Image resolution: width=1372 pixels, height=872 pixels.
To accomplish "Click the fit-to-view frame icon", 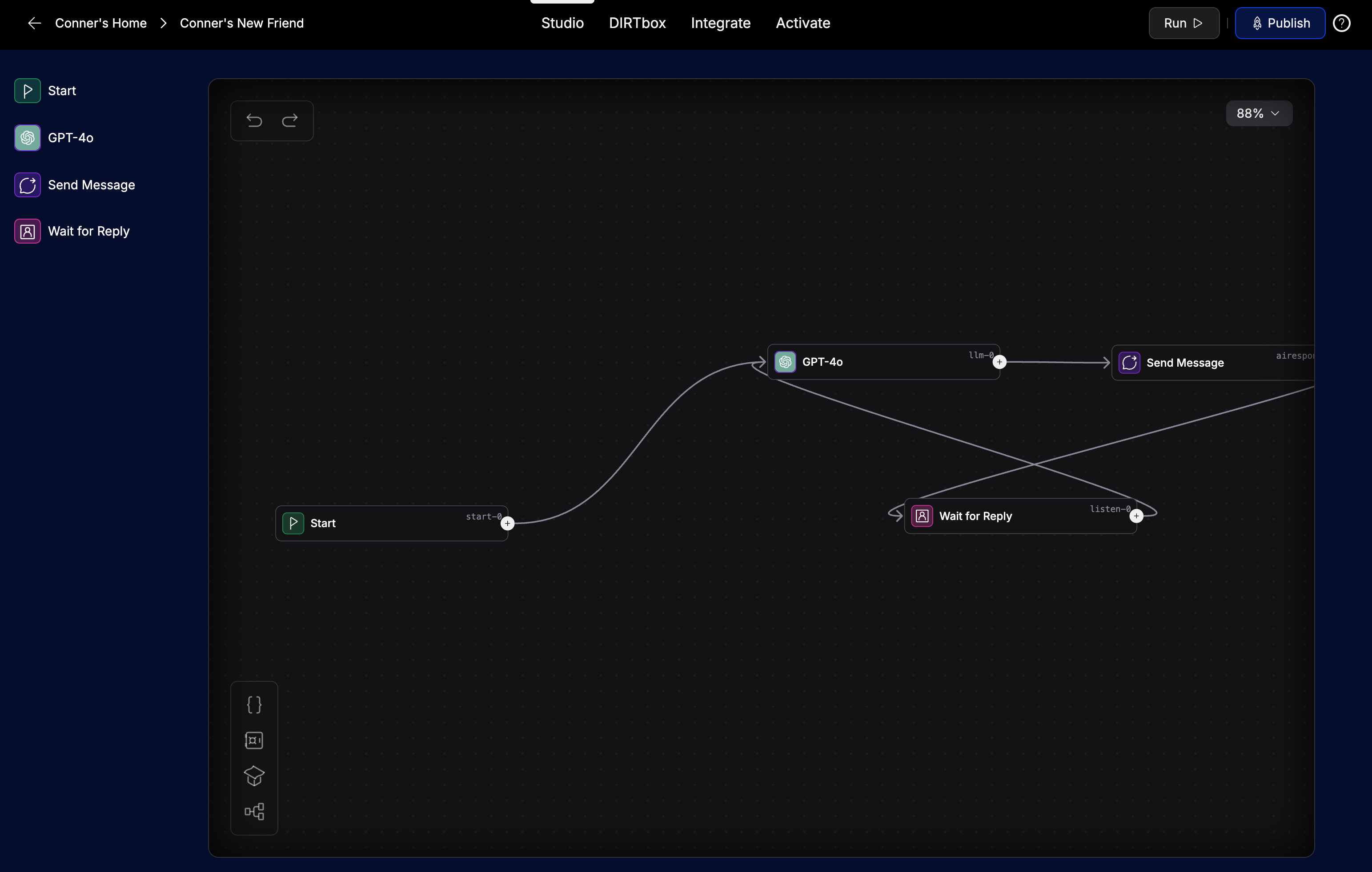I will tap(254, 740).
